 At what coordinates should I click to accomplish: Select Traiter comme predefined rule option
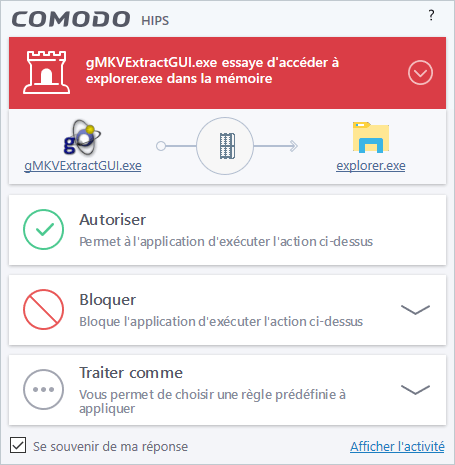coord(227,390)
